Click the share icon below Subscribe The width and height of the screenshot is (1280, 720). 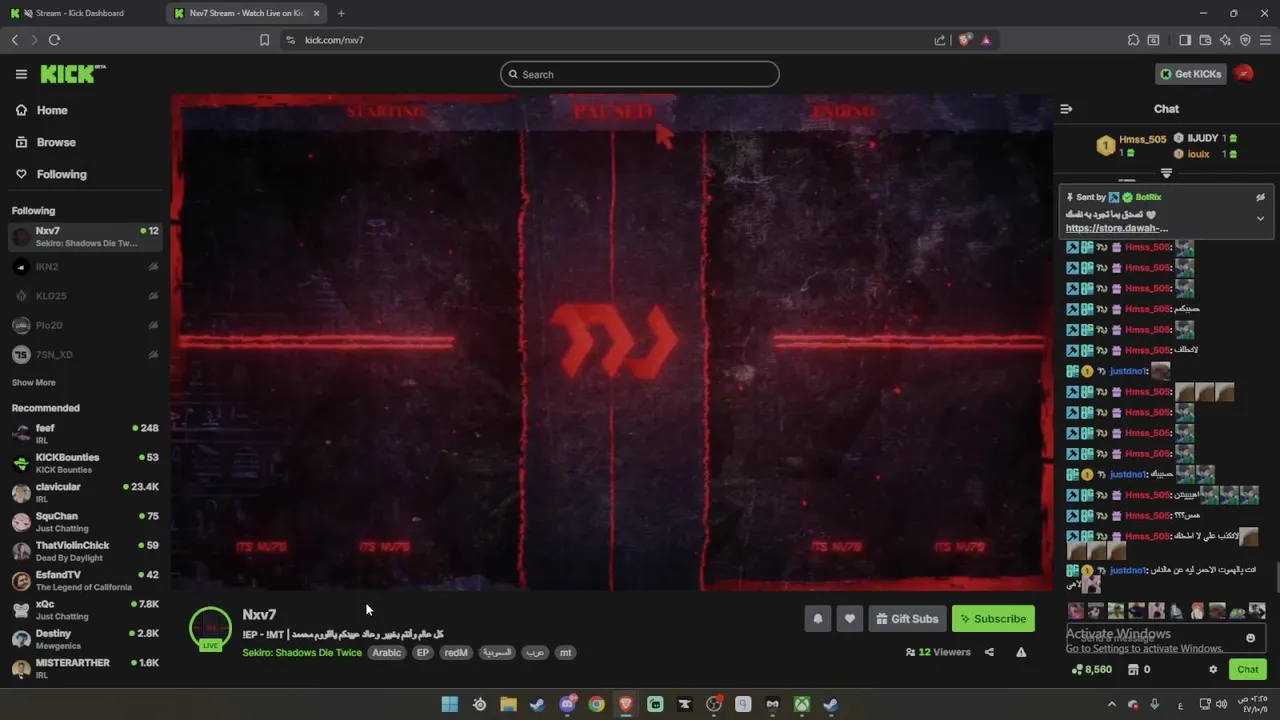tap(989, 652)
